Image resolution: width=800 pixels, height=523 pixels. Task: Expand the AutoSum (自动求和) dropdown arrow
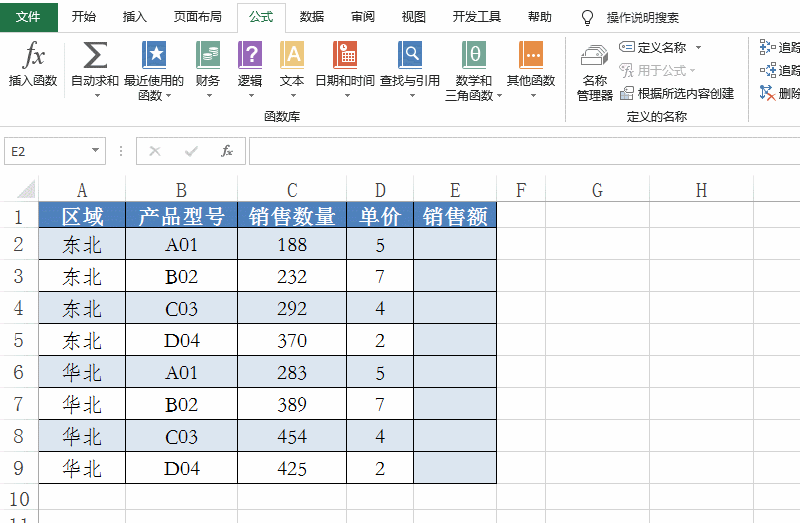pyautogui.click(x=97, y=95)
